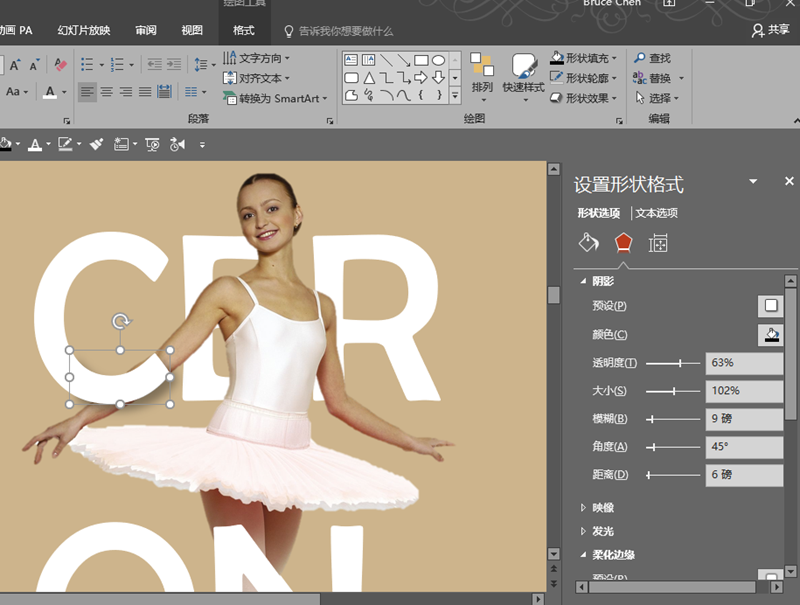This screenshot has width=800, height=605.
Task: Open the 对齐文本 align text dropdown
Action: pos(257,78)
